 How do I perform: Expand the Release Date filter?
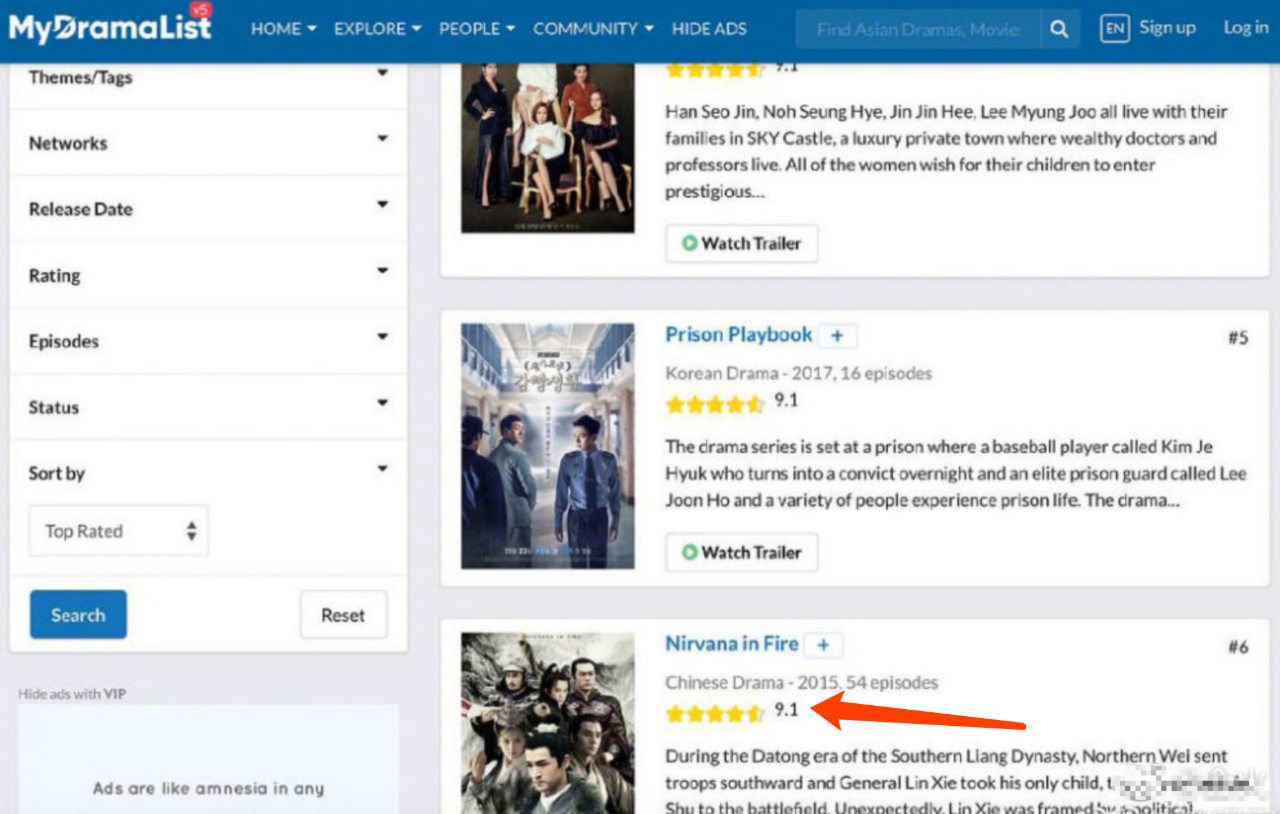(x=208, y=209)
